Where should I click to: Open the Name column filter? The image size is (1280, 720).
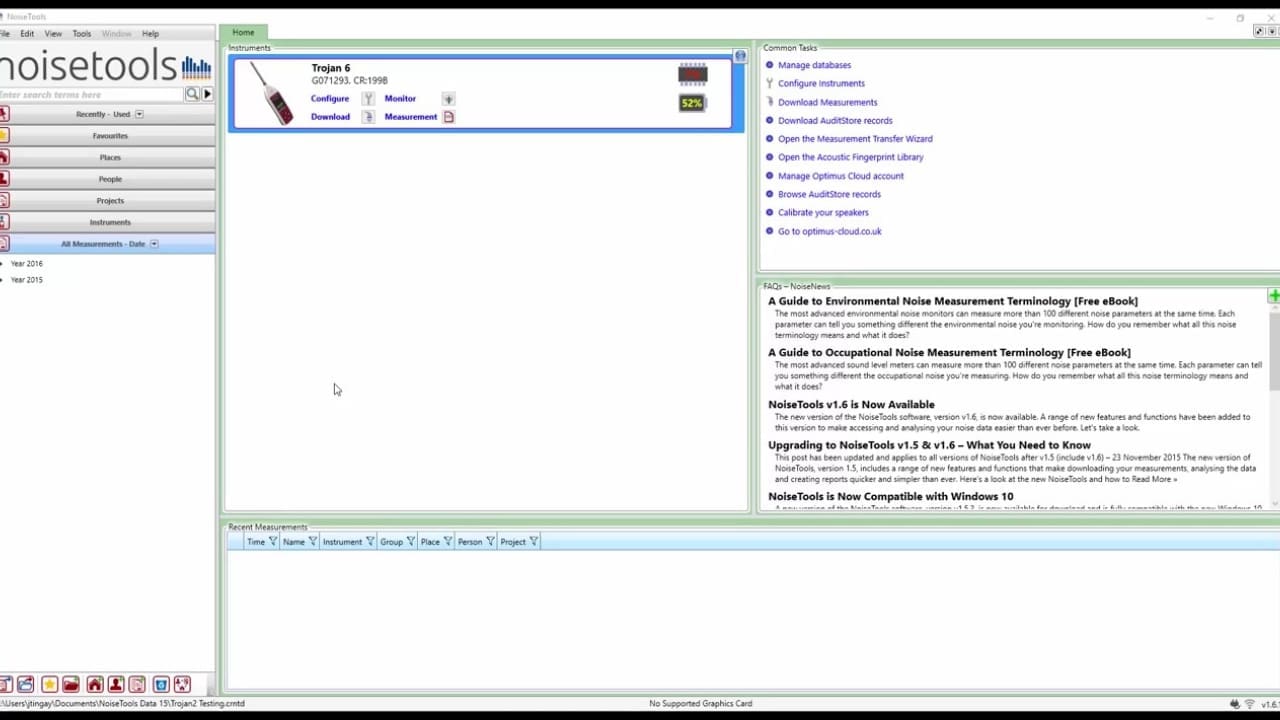312,542
